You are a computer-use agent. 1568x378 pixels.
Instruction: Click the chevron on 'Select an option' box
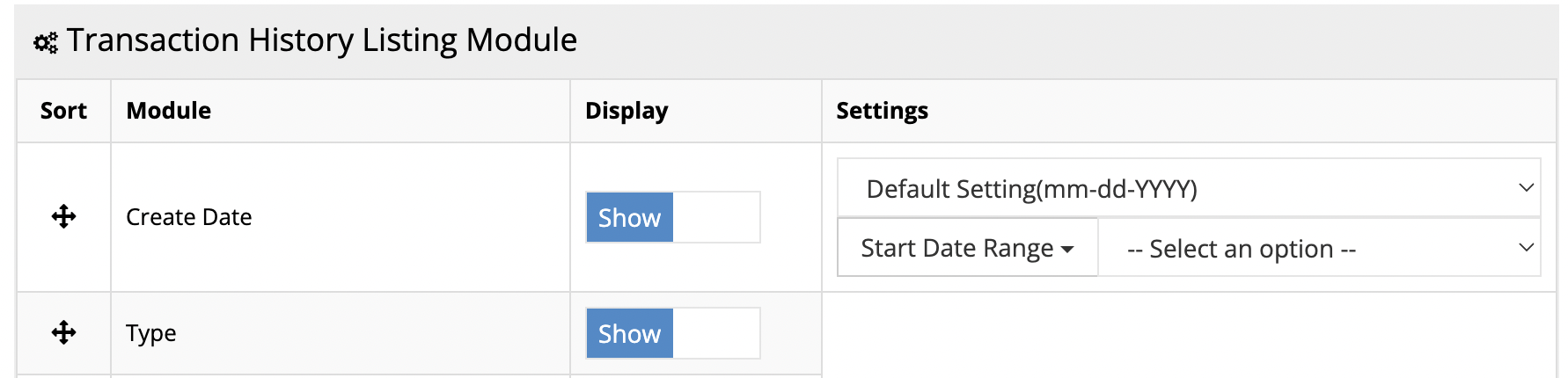[x=1526, y=248]
